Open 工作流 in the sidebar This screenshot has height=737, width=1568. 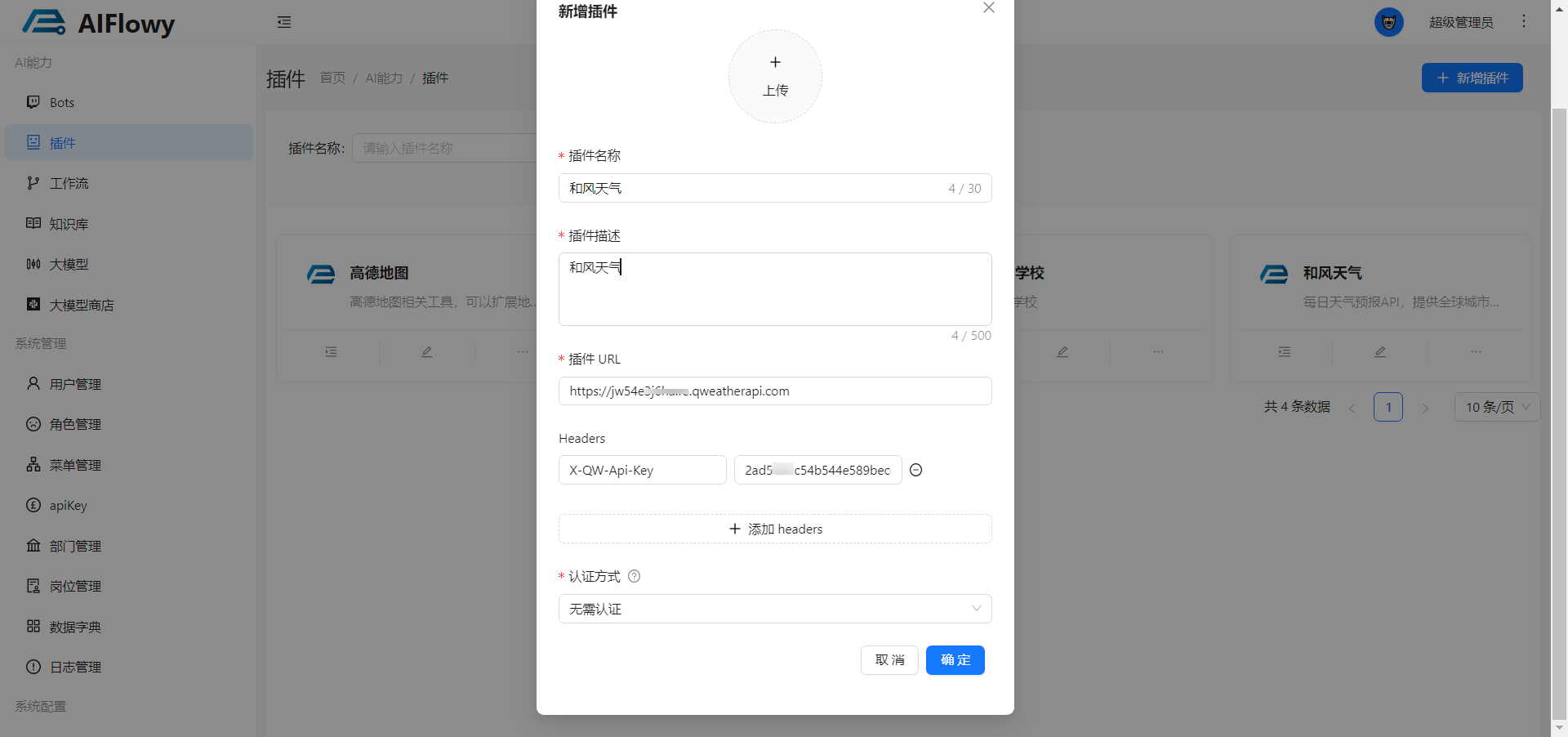[69, 183]
